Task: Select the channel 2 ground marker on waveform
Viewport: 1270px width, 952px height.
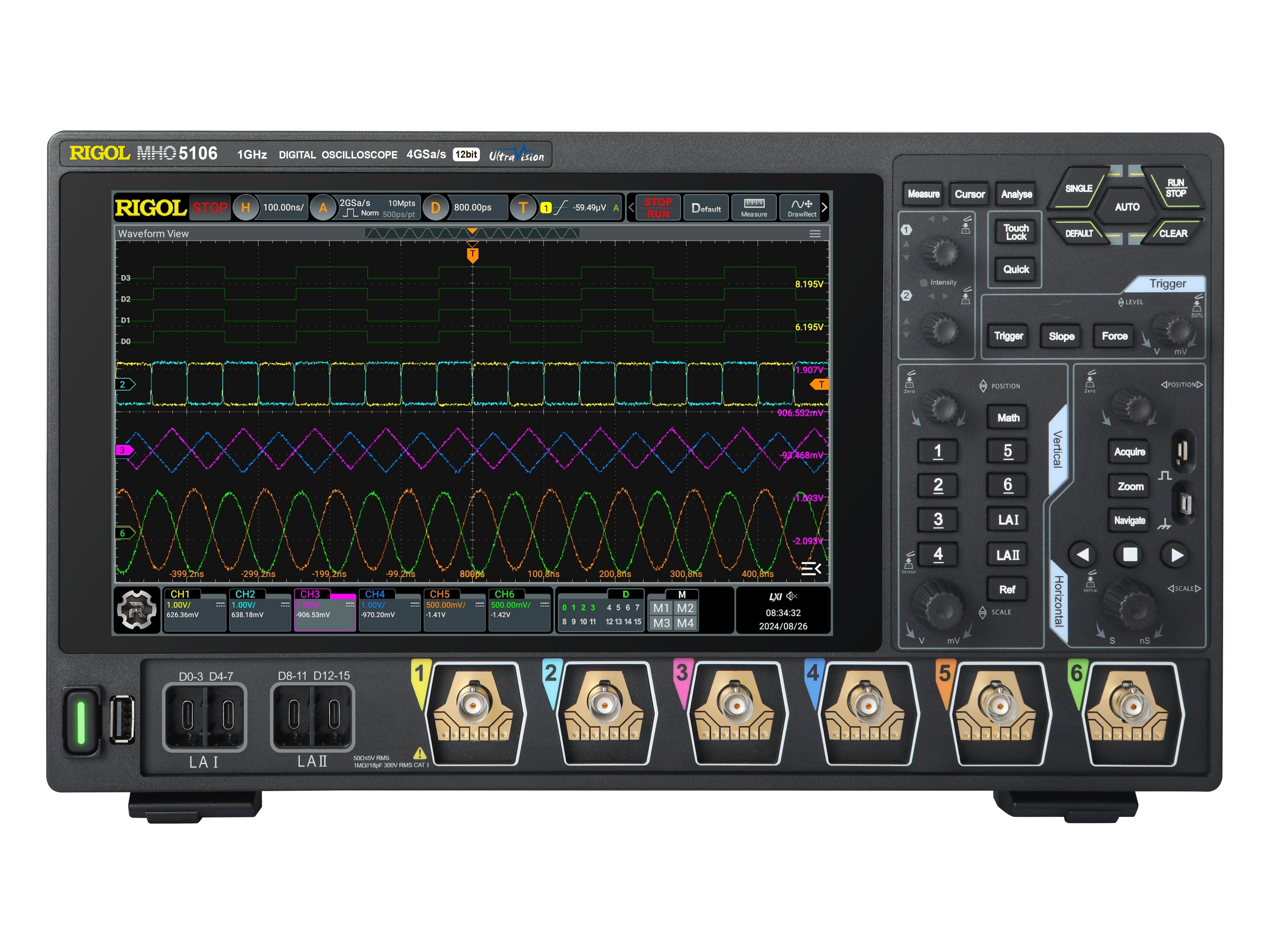Action: (x=125, y=384)
